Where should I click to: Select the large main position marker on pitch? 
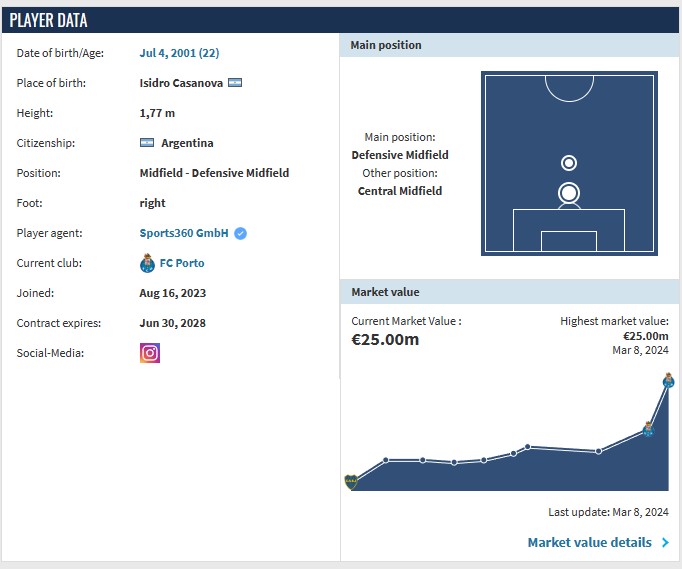[569, 193]
